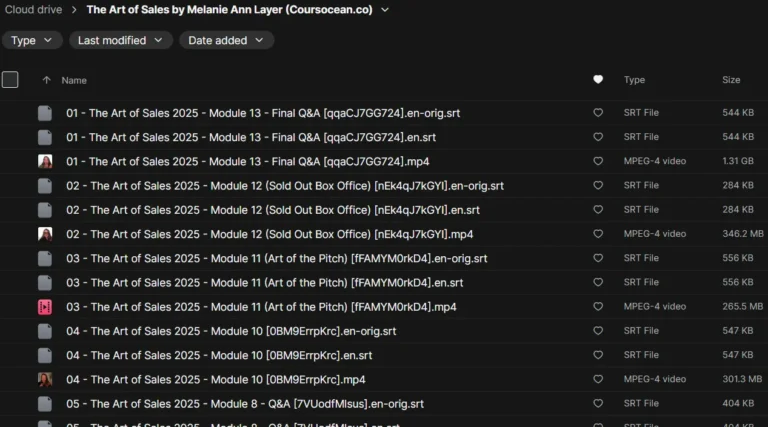Open the Type filter dropdown
The width and height of the screenshot is (768, 427).
32,40
